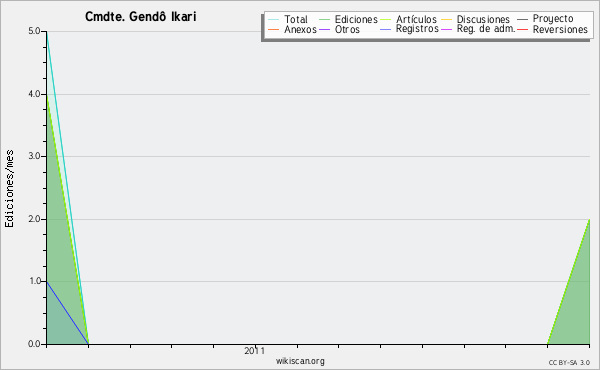The image size is (600, 370).
Task: Select the Total legend entry
Action: [288, 19]
